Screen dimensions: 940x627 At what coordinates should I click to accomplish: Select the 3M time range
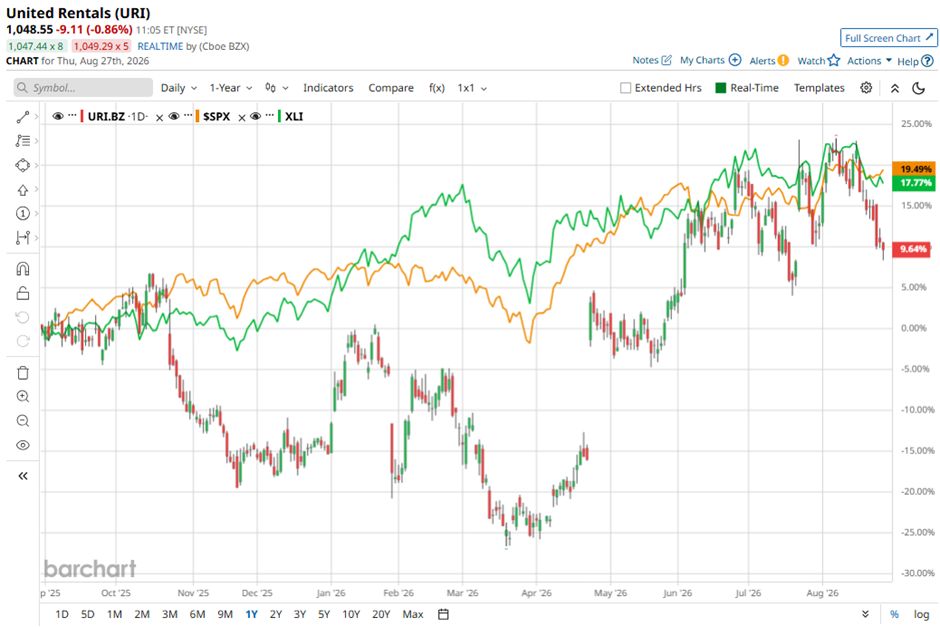click(x=170, y=614)
